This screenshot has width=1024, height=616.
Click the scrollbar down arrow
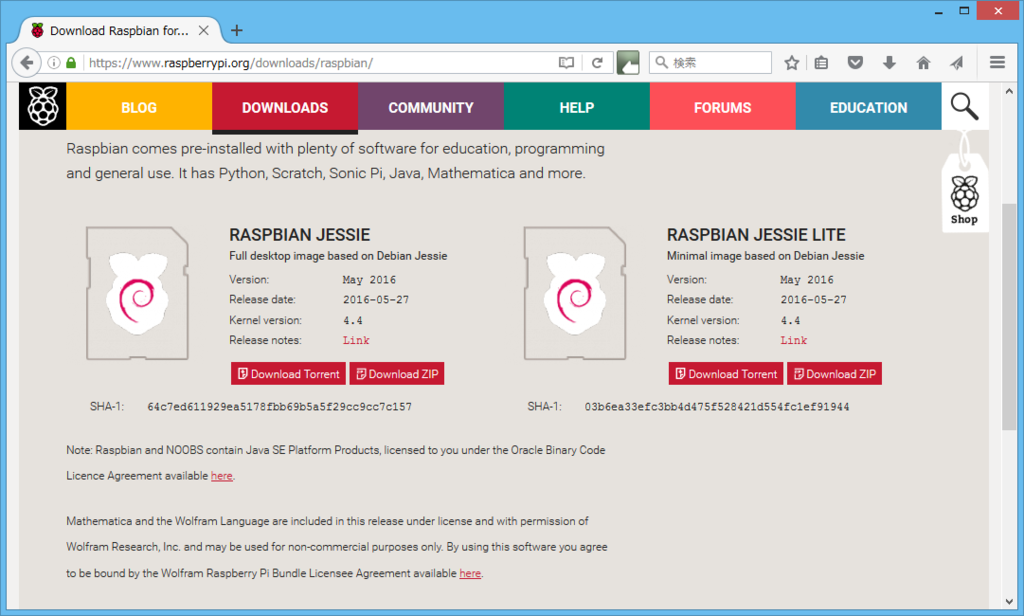tap(1009, 602)
